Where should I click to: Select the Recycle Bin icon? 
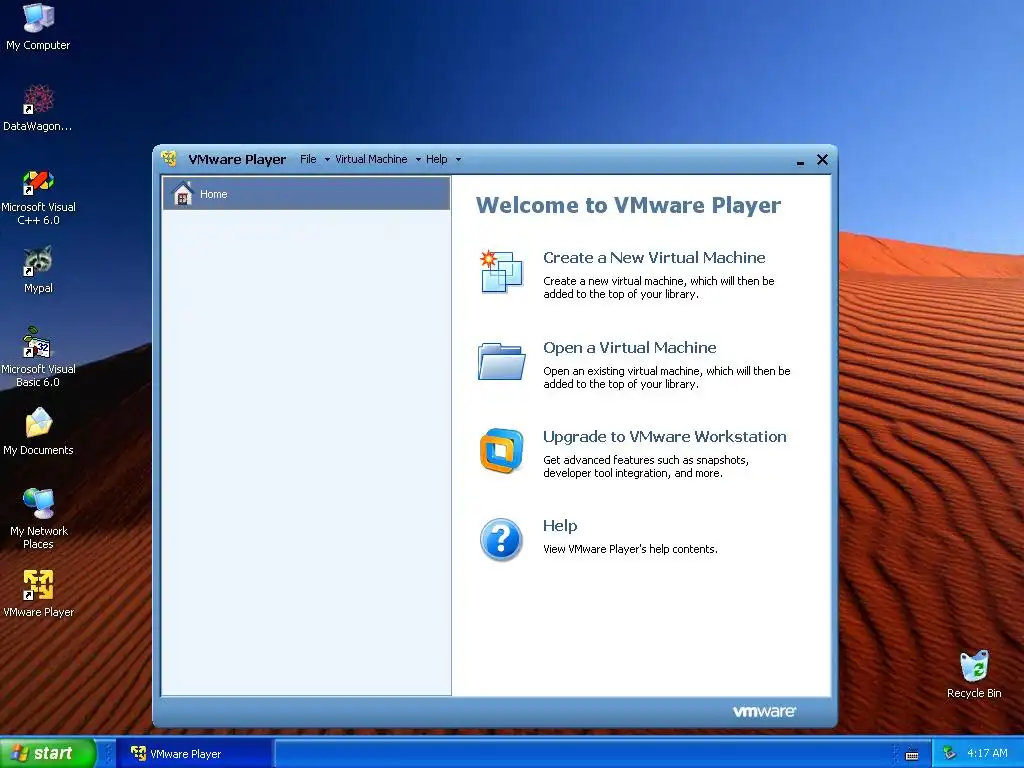point(974,675)
